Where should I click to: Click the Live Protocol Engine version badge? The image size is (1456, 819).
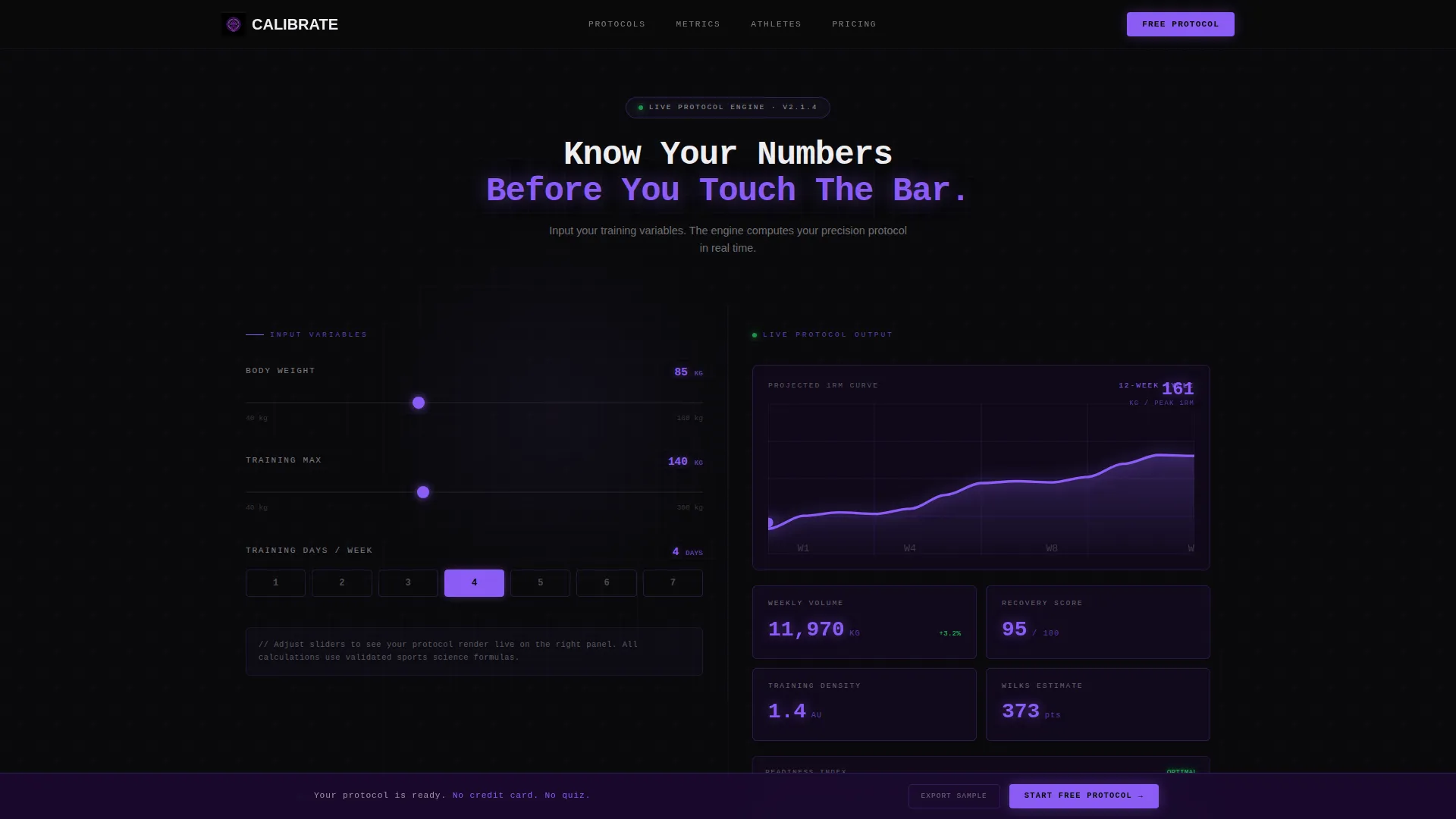[727, 108]
